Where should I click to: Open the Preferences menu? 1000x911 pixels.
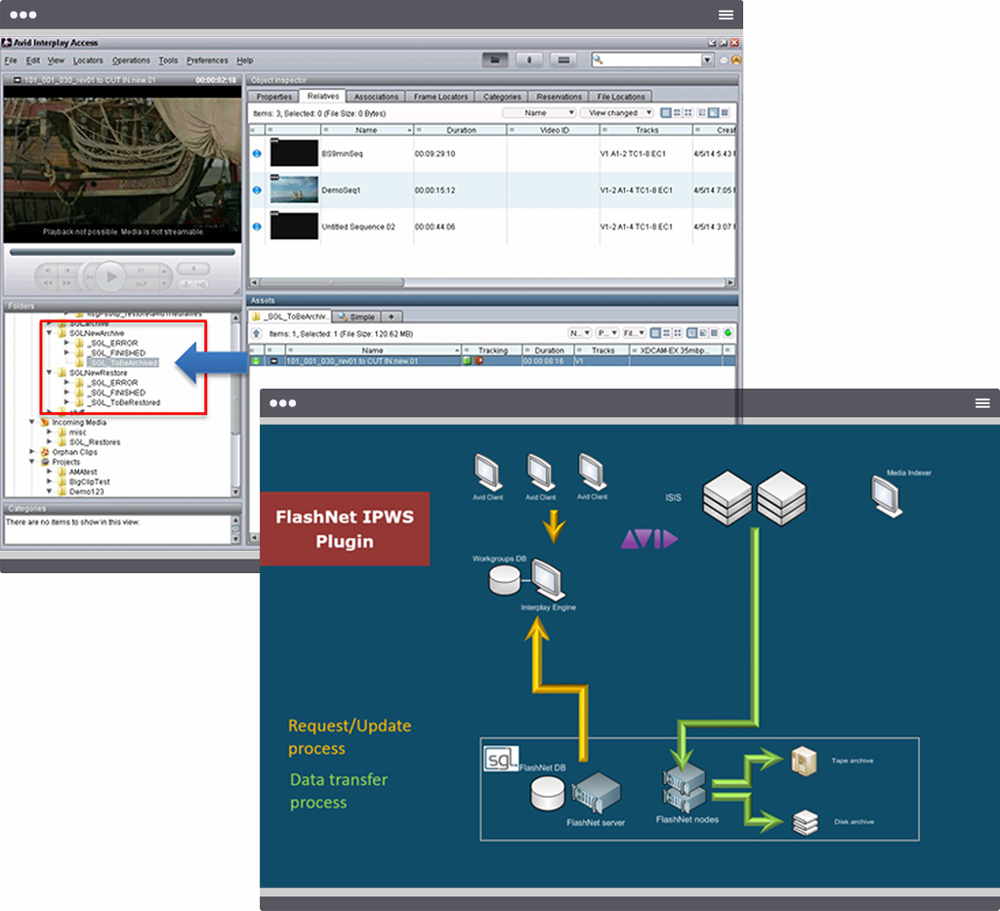pos(207,61)
